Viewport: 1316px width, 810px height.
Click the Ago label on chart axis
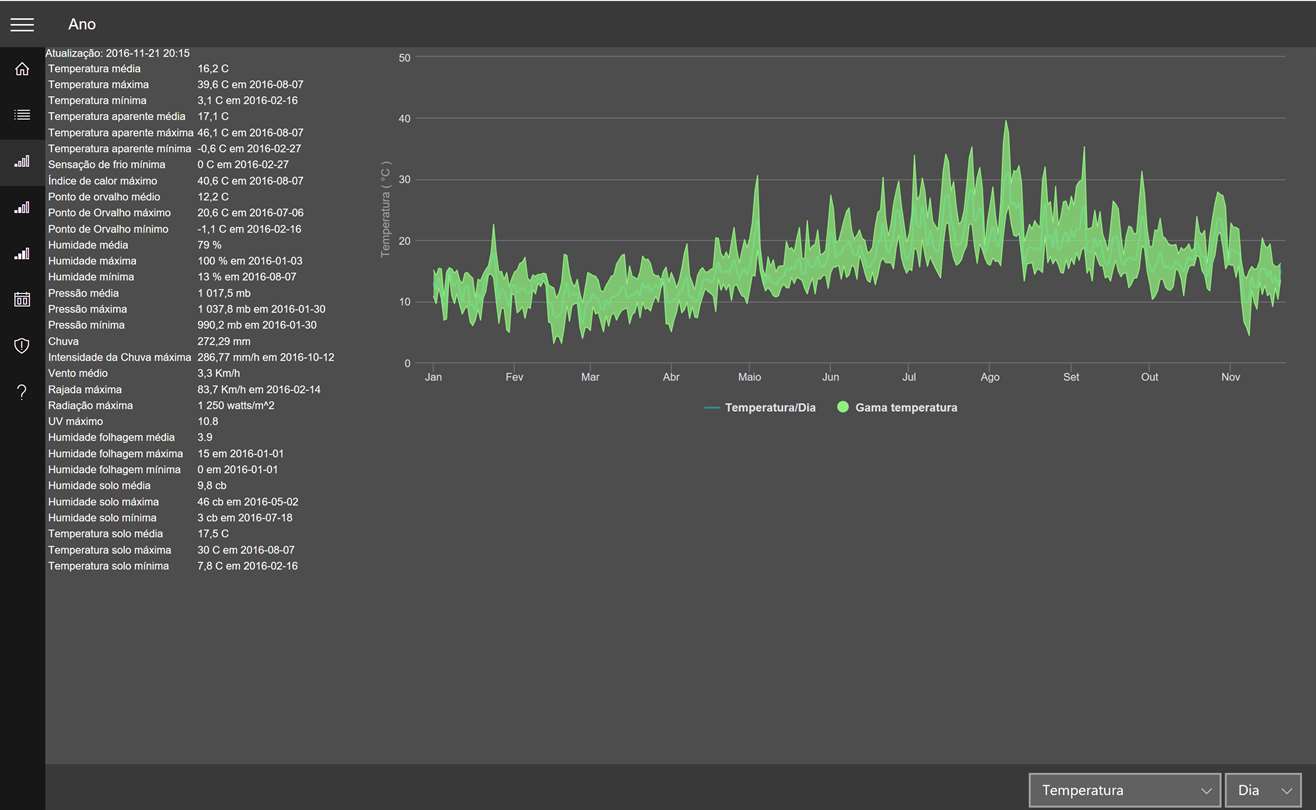pos(990,377)
